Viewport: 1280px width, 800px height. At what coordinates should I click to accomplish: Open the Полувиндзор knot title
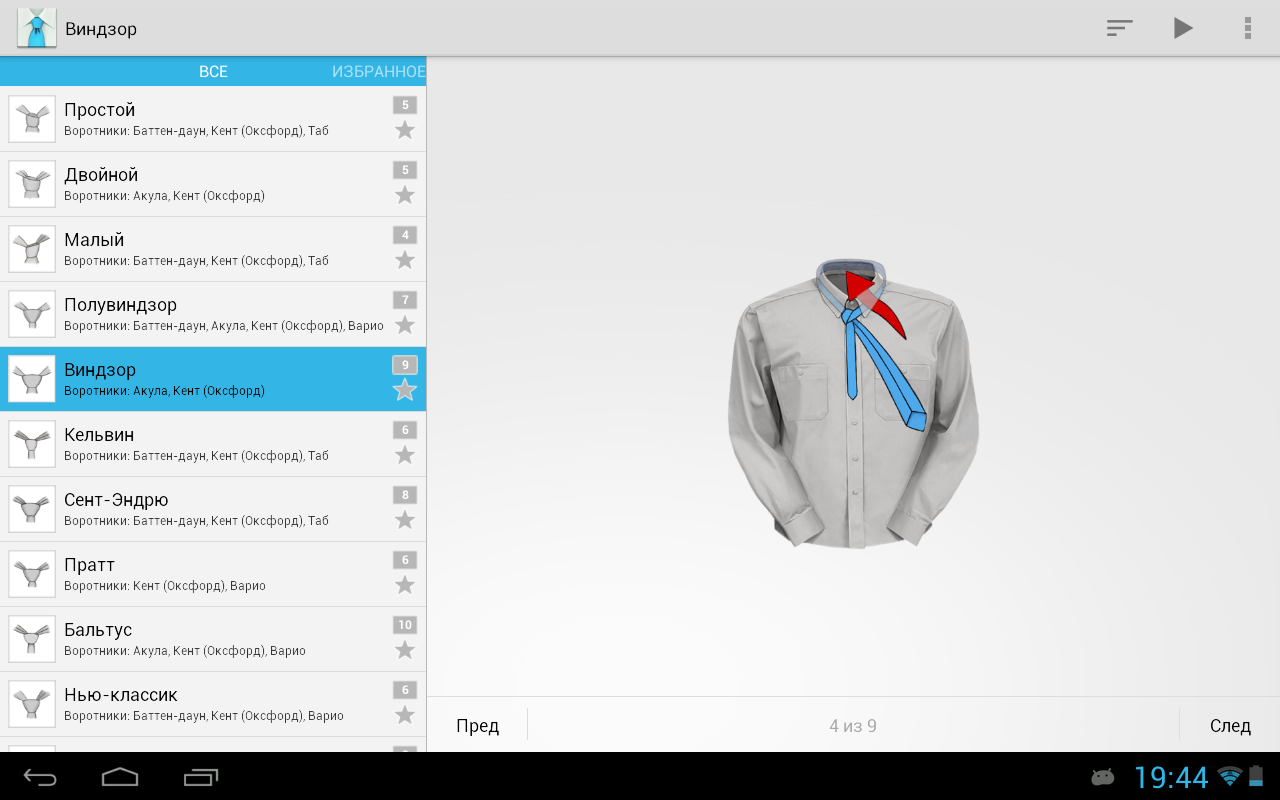[x=120, y=305]
